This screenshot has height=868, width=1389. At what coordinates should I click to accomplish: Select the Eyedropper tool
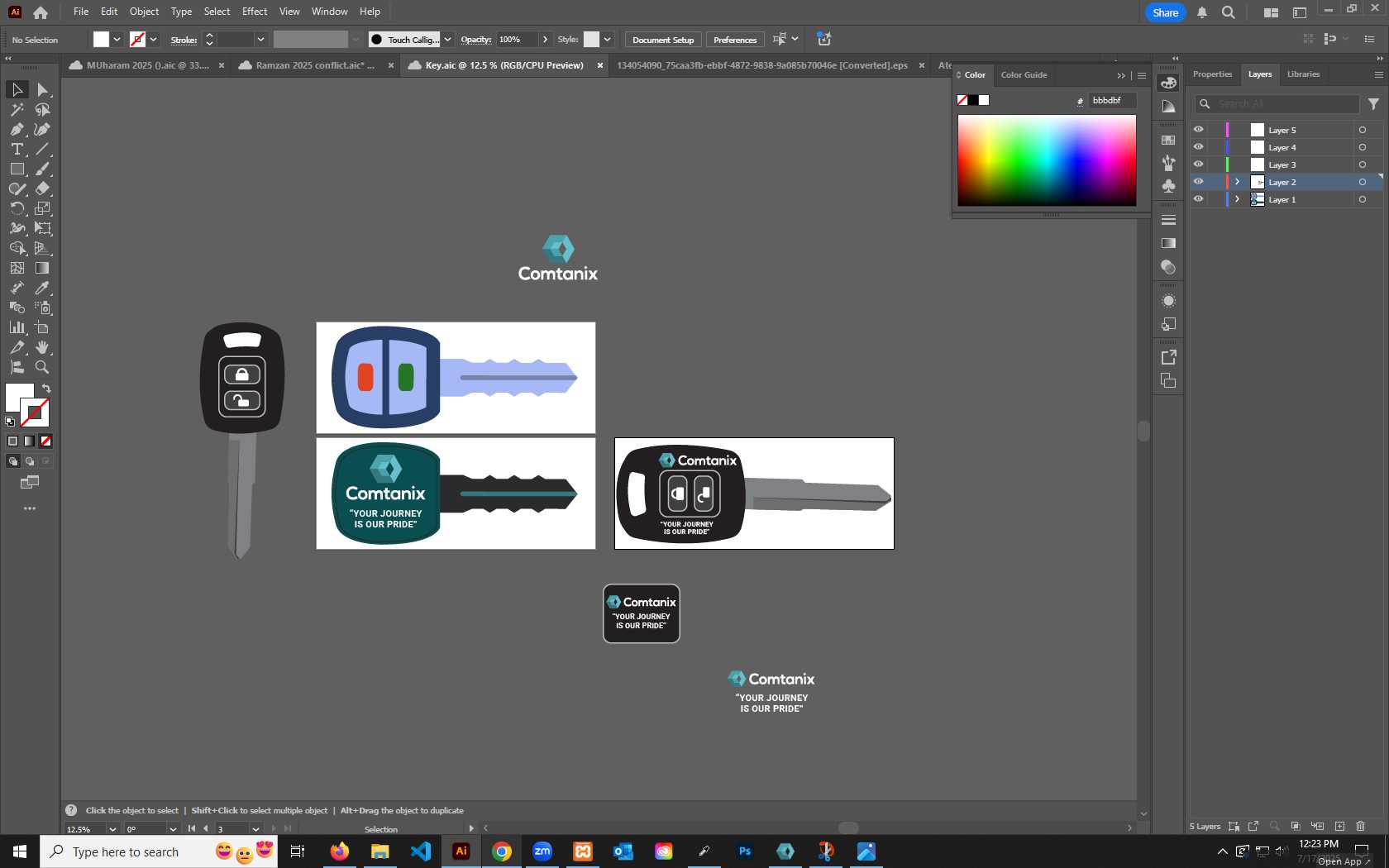point(42,288)
